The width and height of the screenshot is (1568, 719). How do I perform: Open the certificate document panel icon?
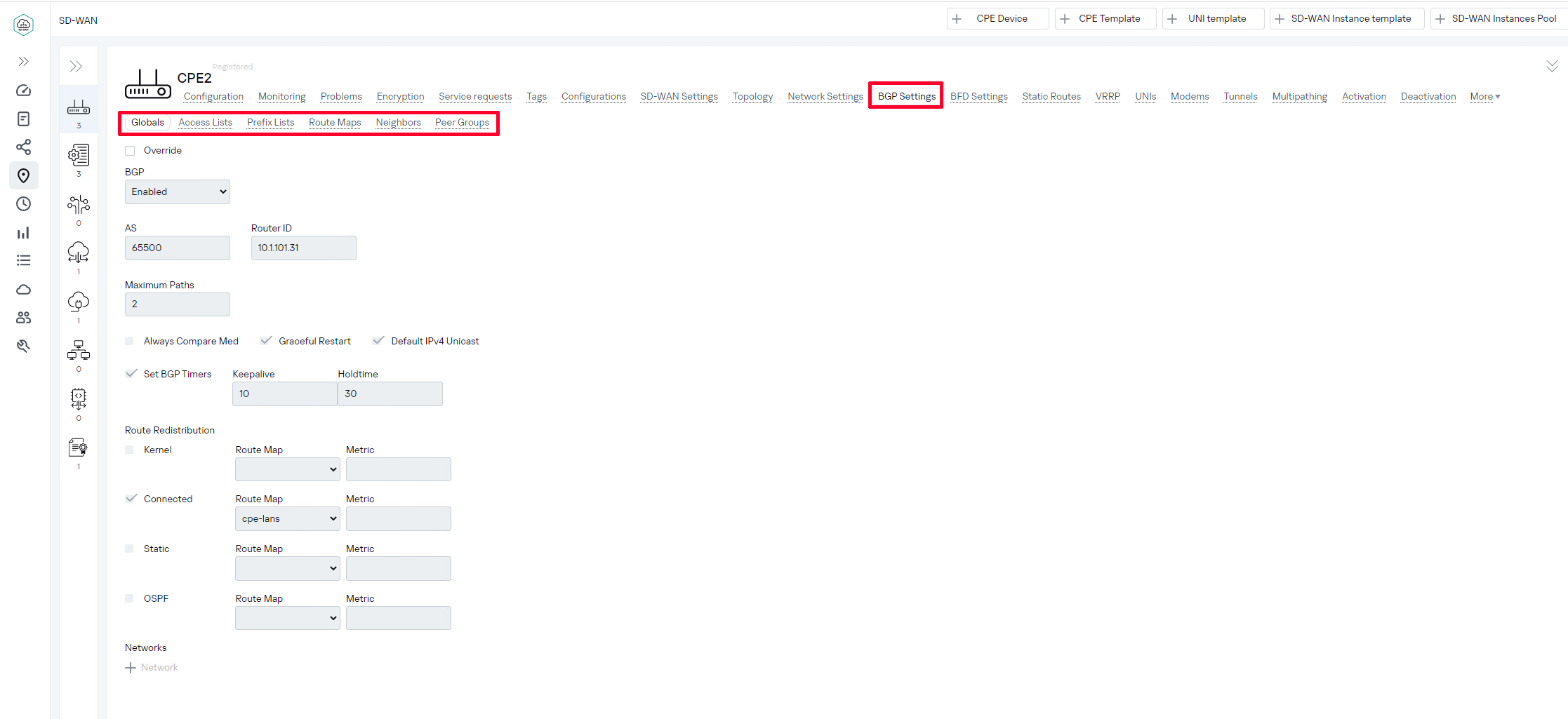[x=78, y=448]
